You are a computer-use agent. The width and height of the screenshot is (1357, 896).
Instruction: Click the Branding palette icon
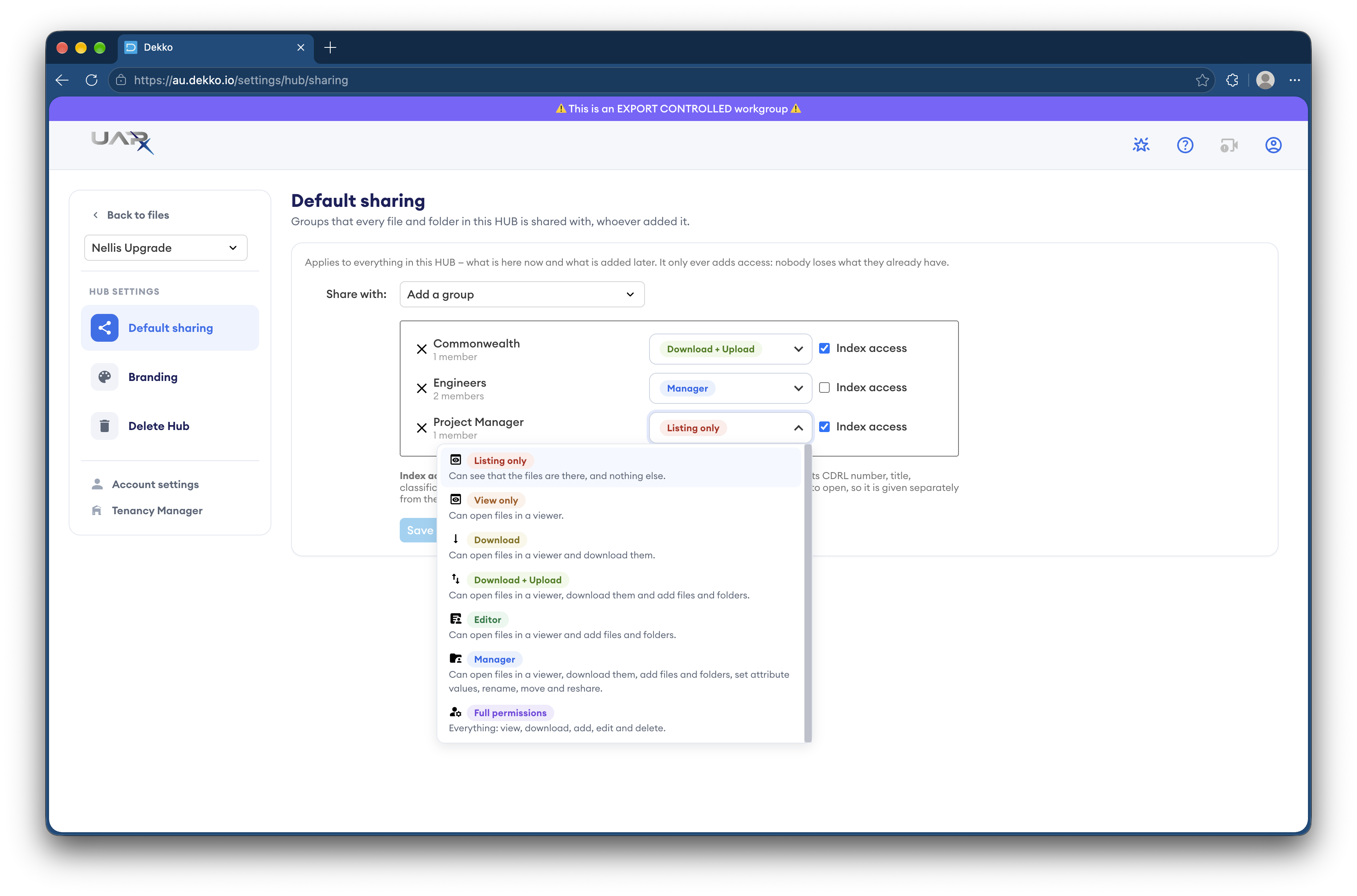[x=105, y=377]
